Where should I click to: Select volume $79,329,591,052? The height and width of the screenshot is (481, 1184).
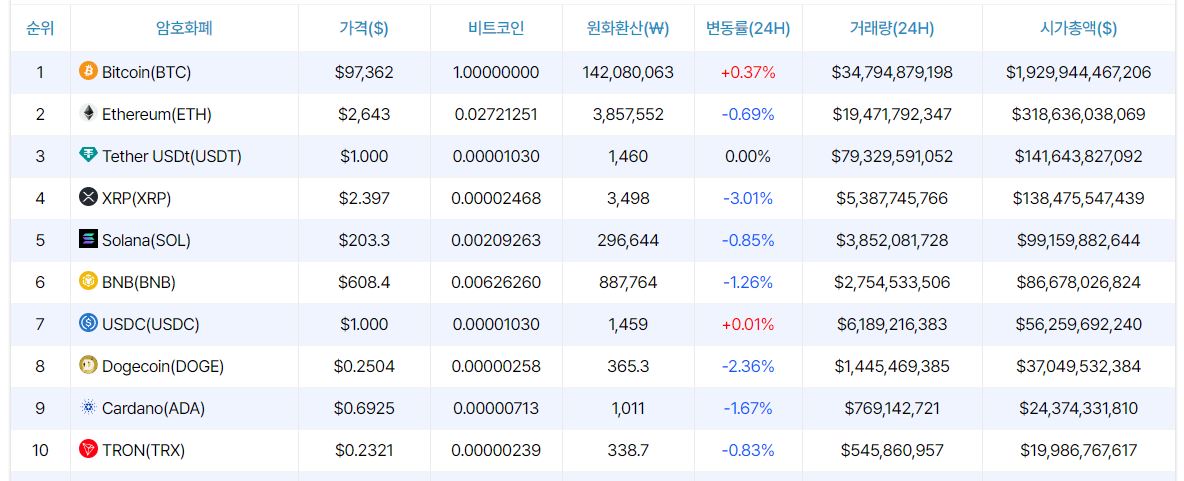[892, 157]
